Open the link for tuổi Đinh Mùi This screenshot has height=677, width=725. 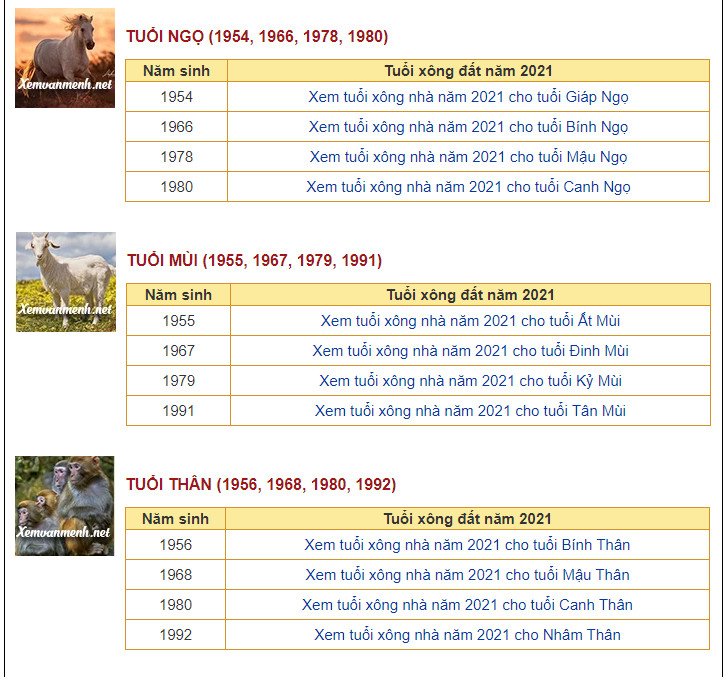point(470,351)
